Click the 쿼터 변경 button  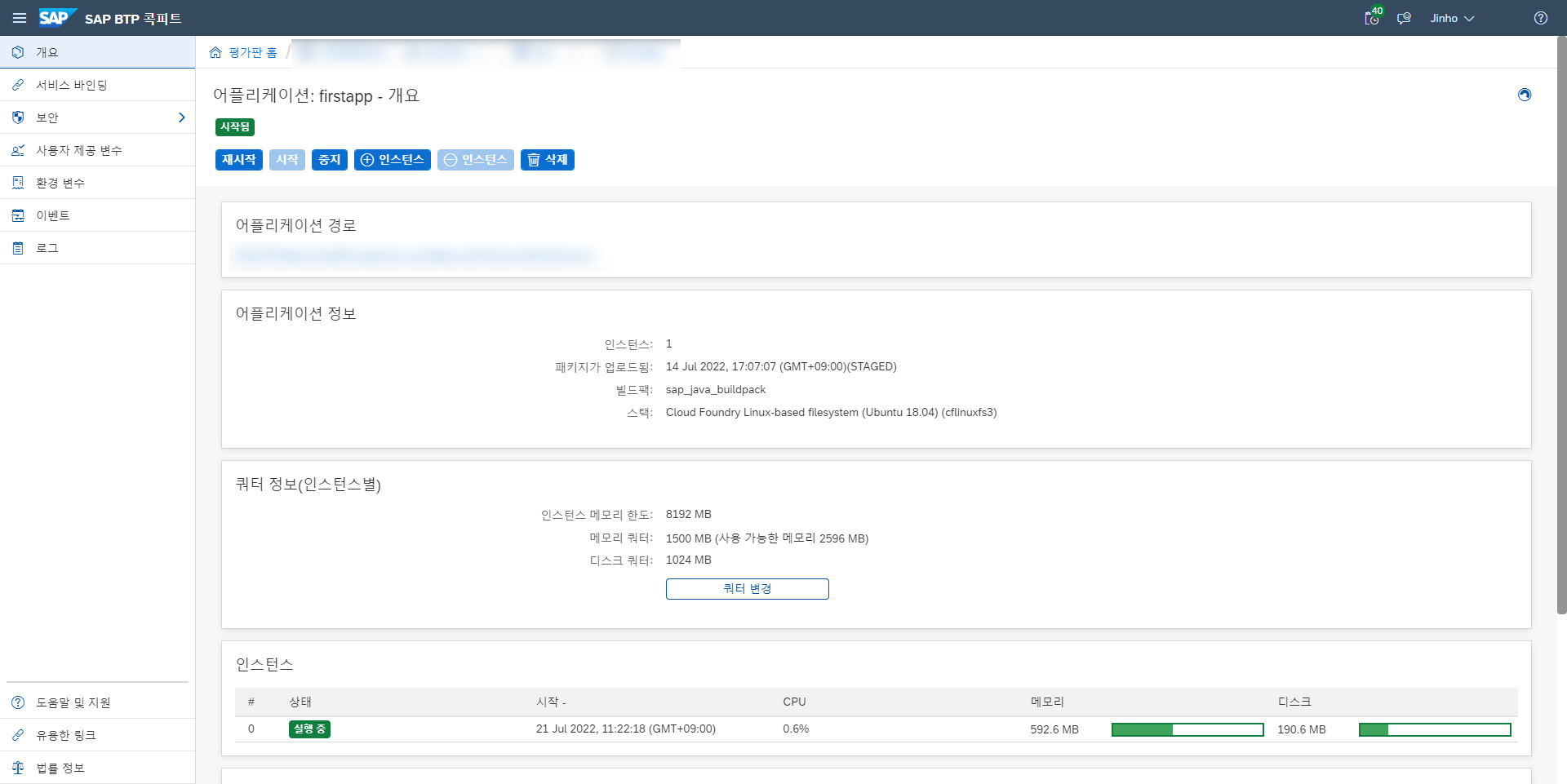pyautogui.click(x=747, y=588)
